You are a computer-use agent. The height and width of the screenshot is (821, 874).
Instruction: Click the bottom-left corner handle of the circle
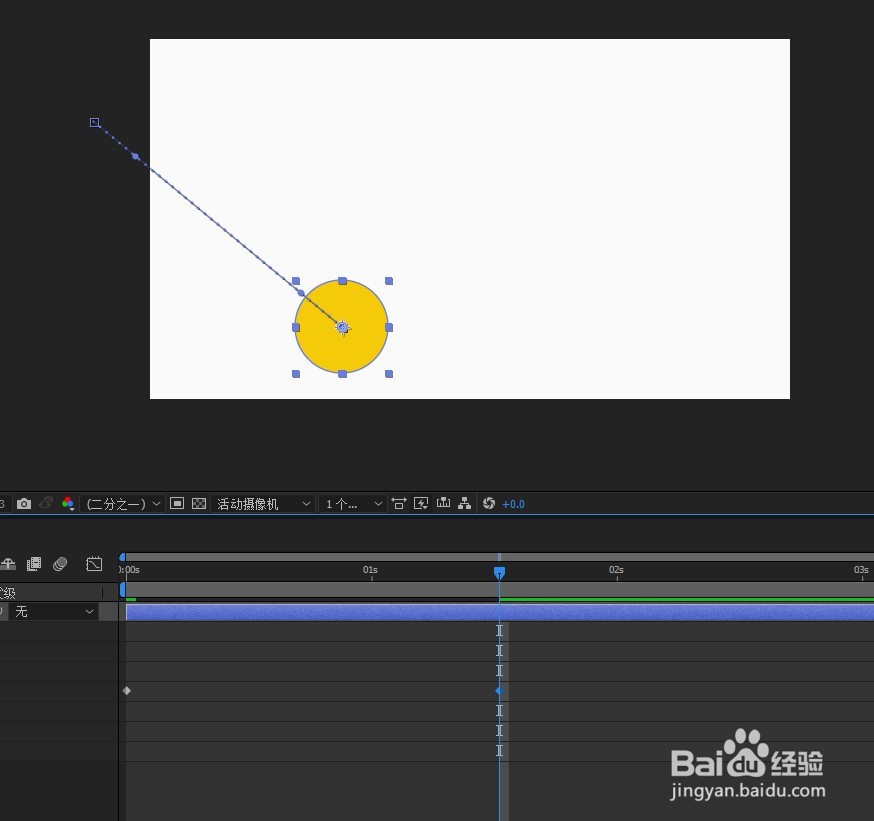[x=296, y=374]
